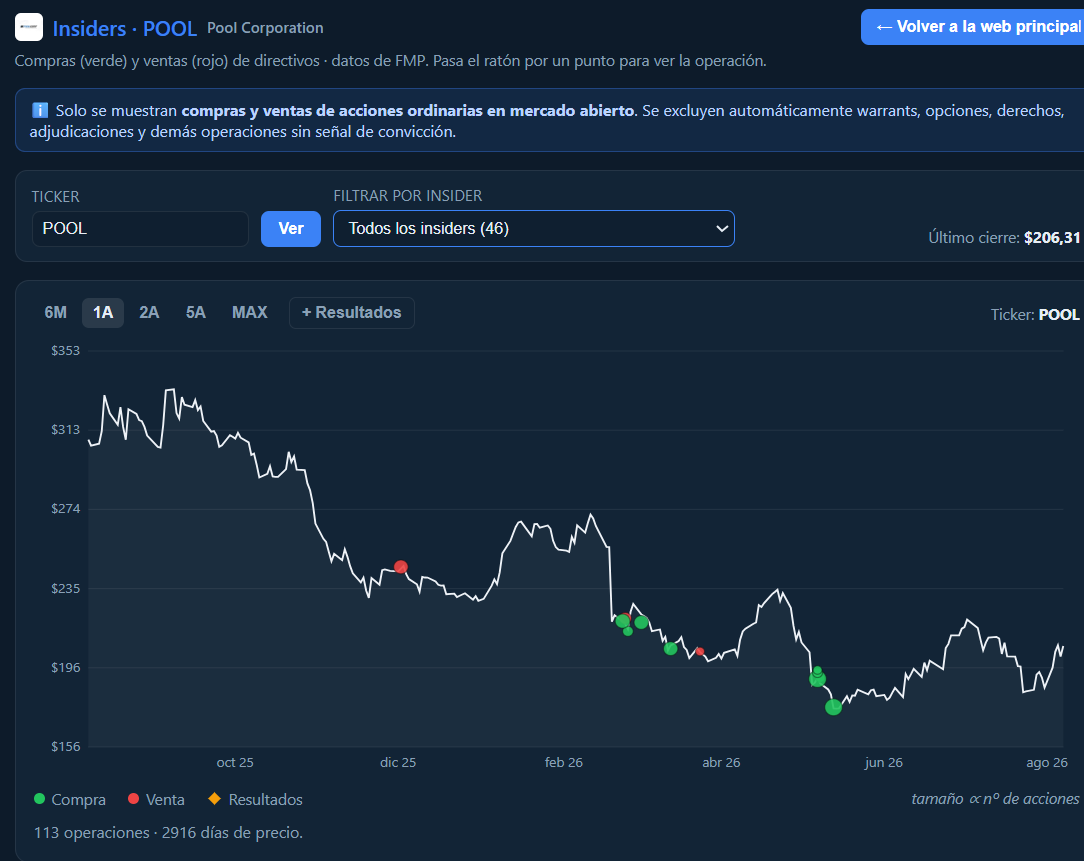This screenshot has width=1084, height=861.
Task: Show the MAX price history
Action: coord(250,313)
